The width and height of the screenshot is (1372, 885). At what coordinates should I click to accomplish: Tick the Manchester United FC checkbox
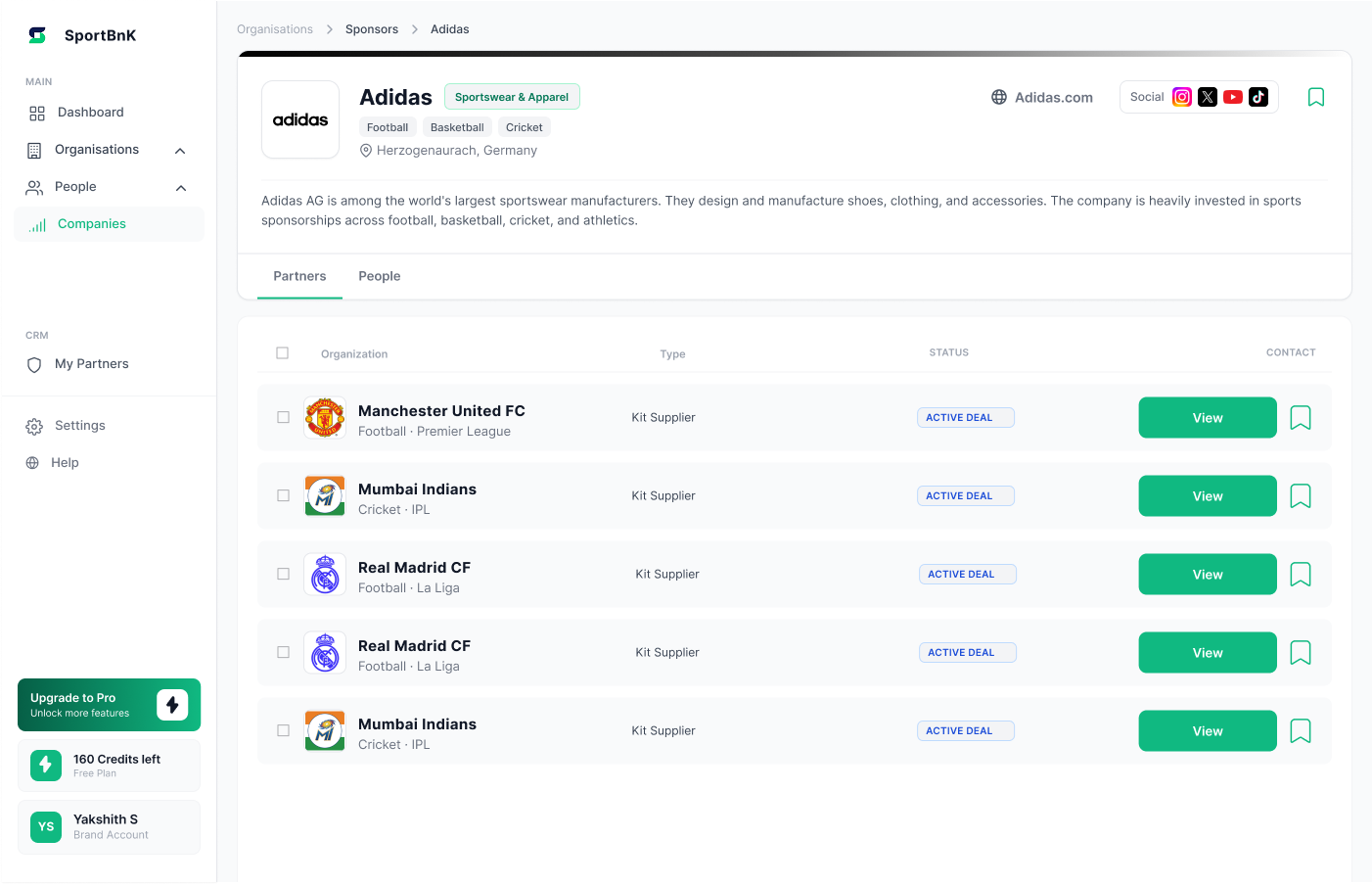pos(283,418)
